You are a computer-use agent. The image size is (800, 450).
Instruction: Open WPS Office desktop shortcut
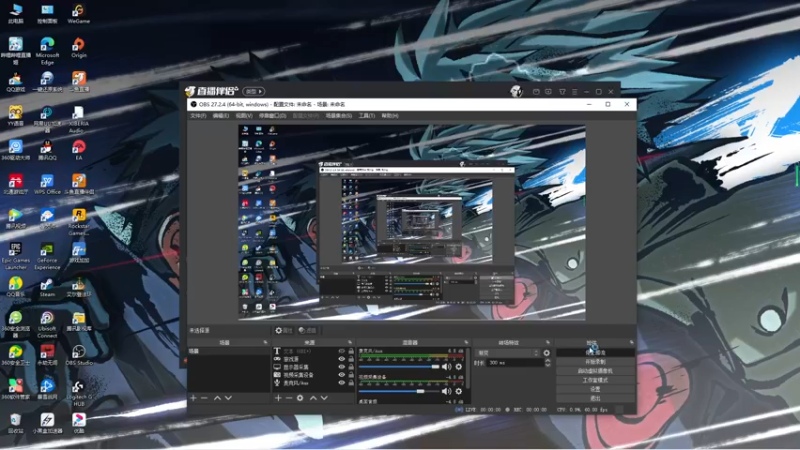[x=47, y=185]
